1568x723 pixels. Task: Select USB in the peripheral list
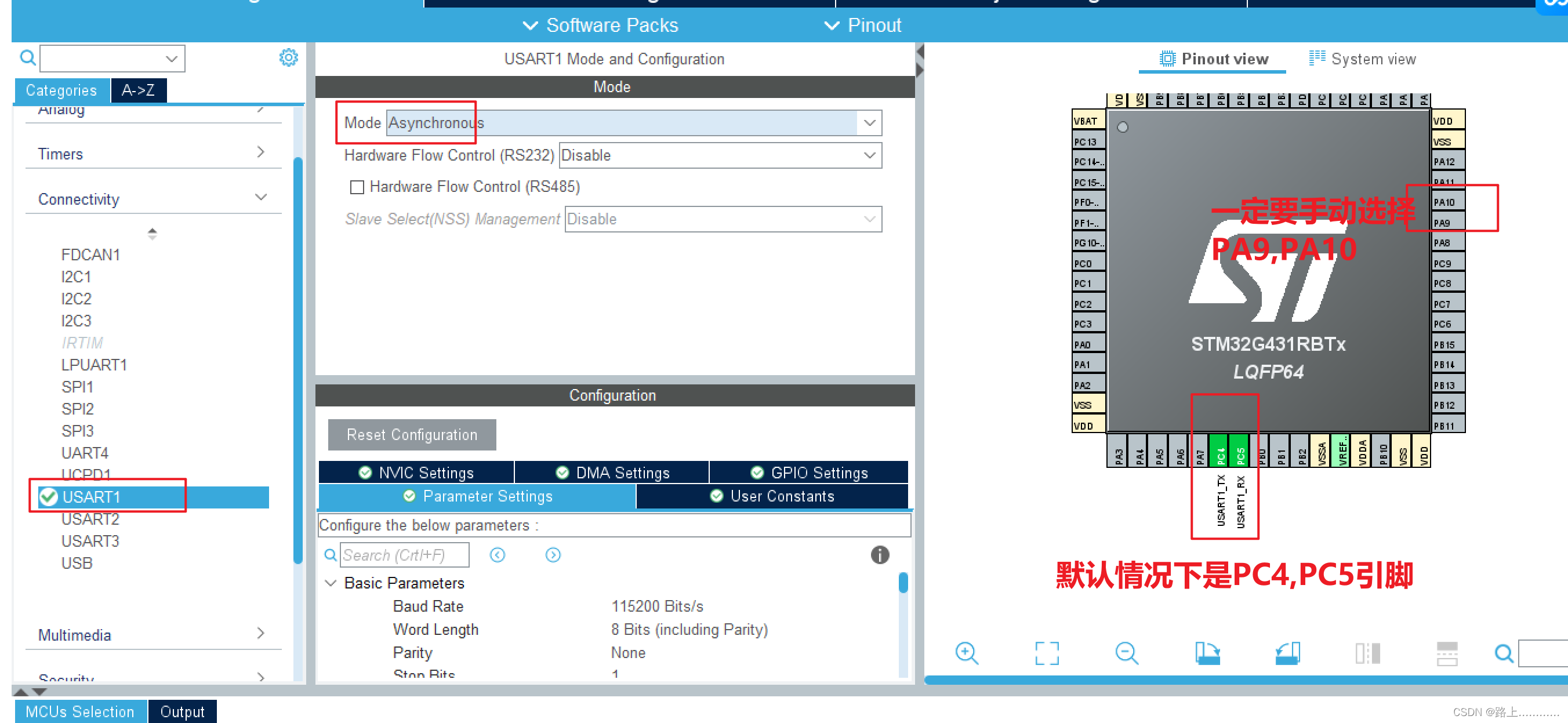[77, 564]
